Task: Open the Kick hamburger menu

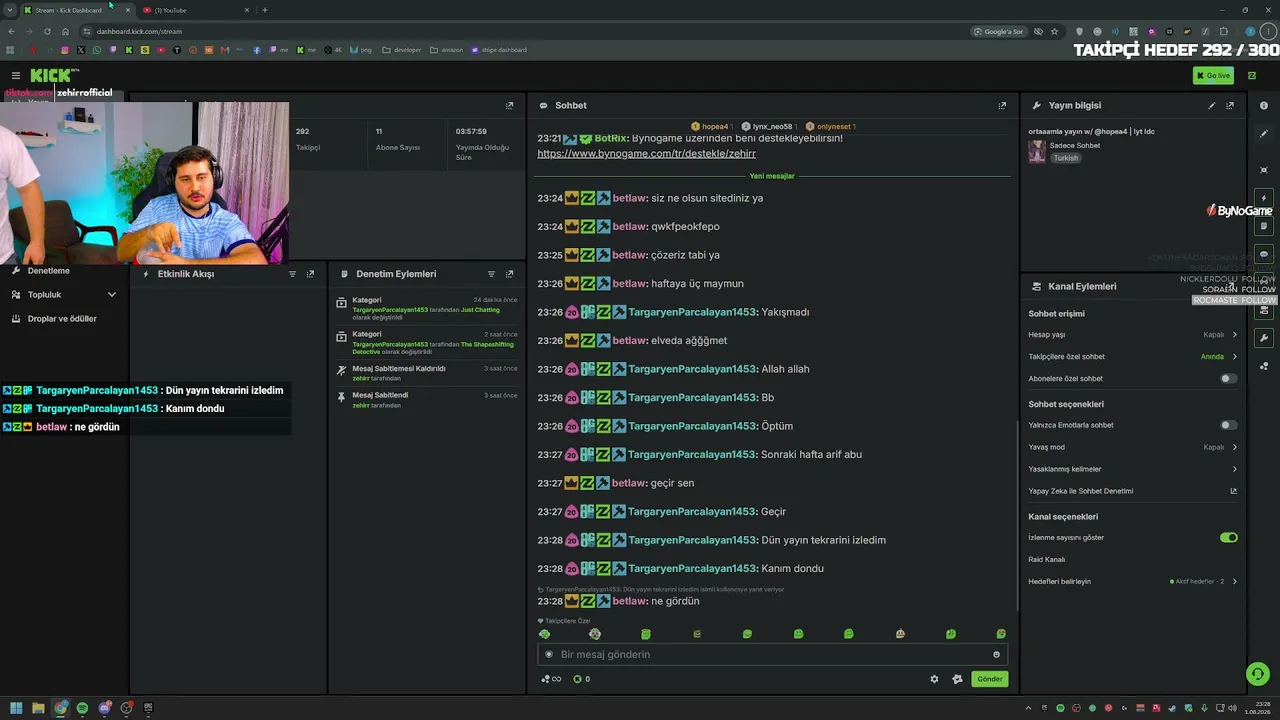Action: 16,75
